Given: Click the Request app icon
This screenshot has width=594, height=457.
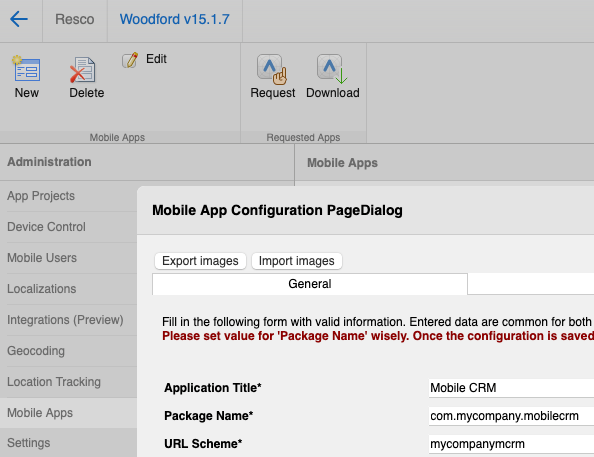Looking at the screenshot, I should 272,69.
